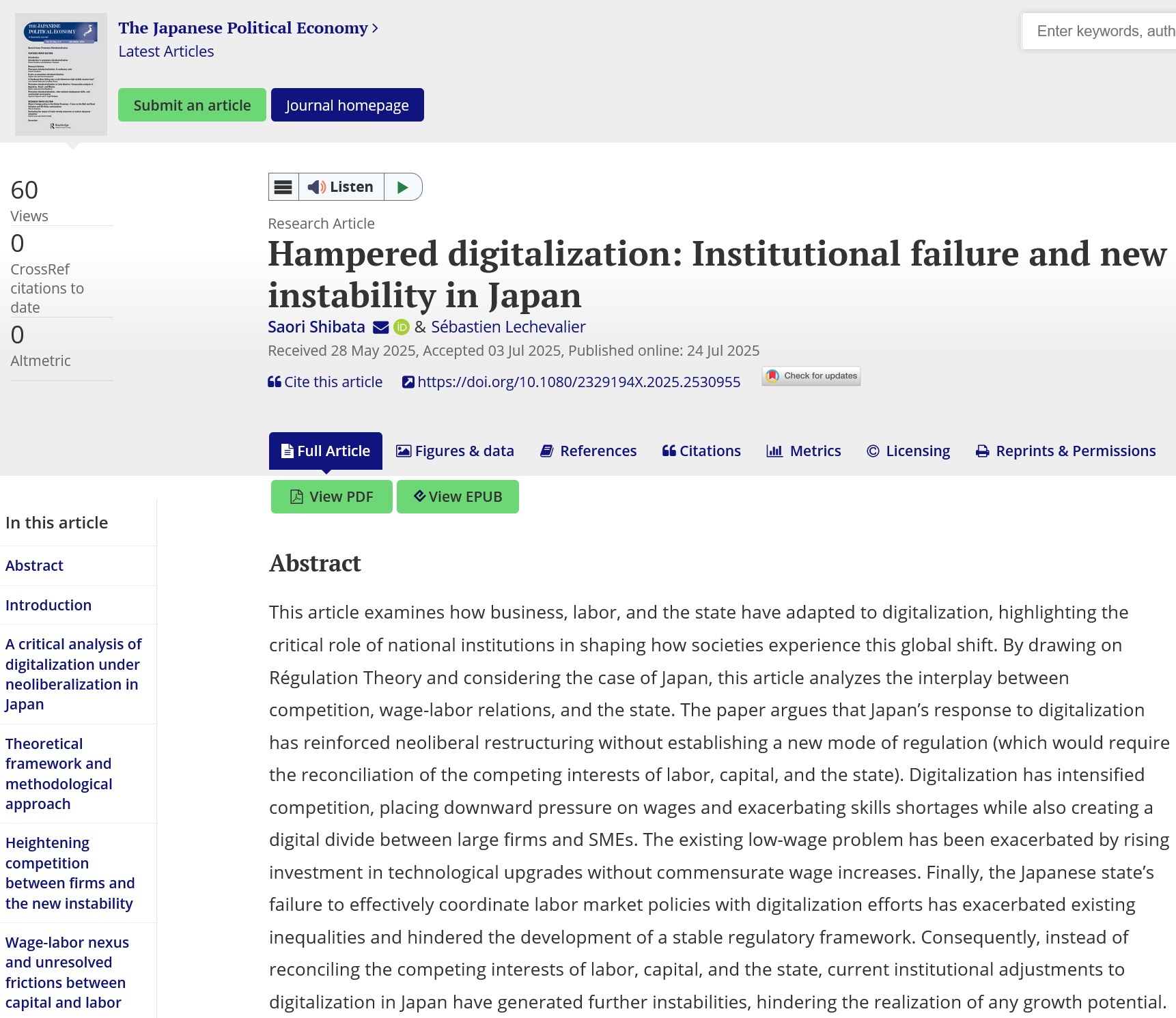The width and height of the screenshot is (1176, 1018).
Task: Open the Listen player menu icon
Action: [x=283, y=187]
